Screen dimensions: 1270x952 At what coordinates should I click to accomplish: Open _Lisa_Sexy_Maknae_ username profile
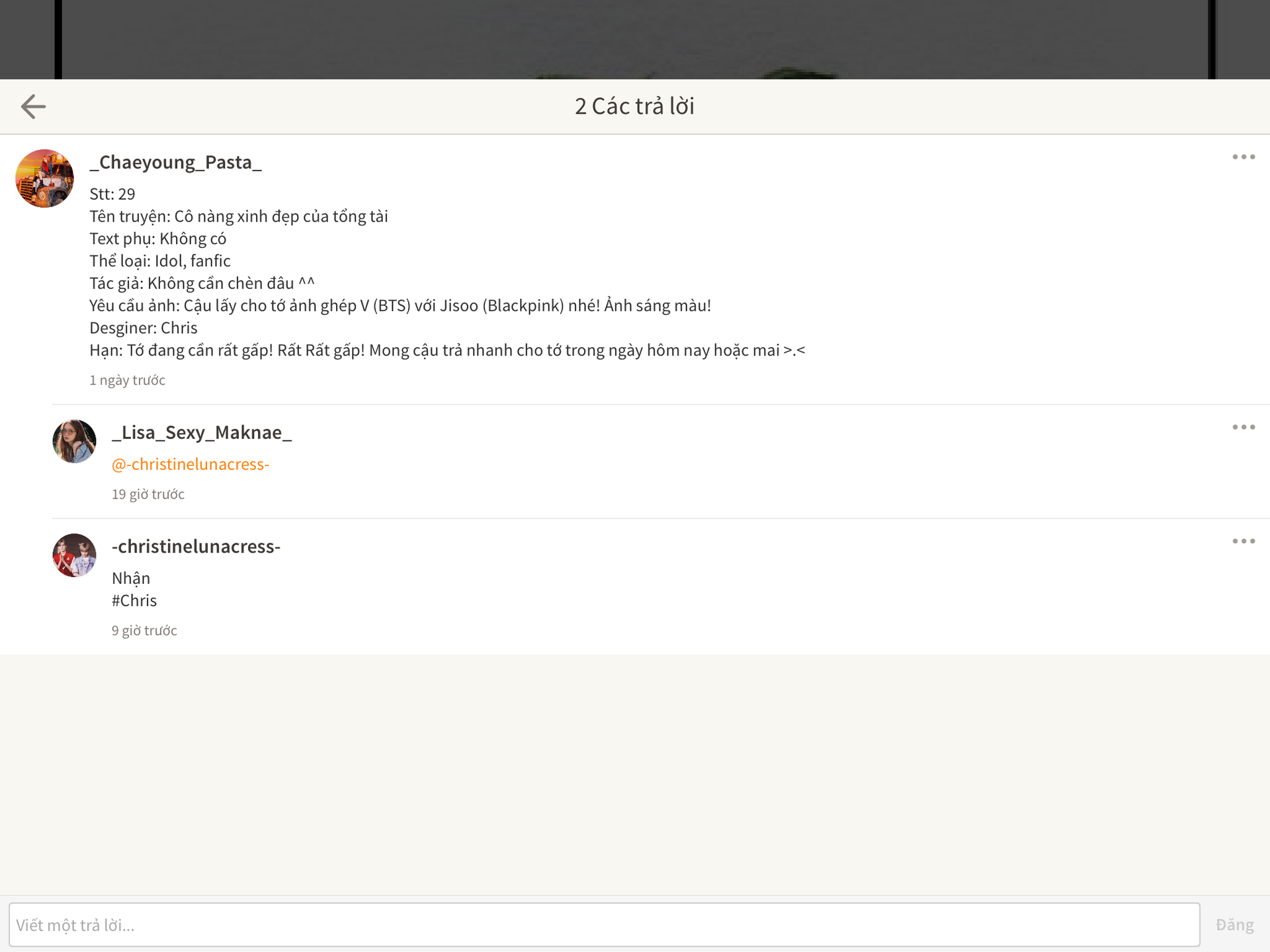[202, 433]
